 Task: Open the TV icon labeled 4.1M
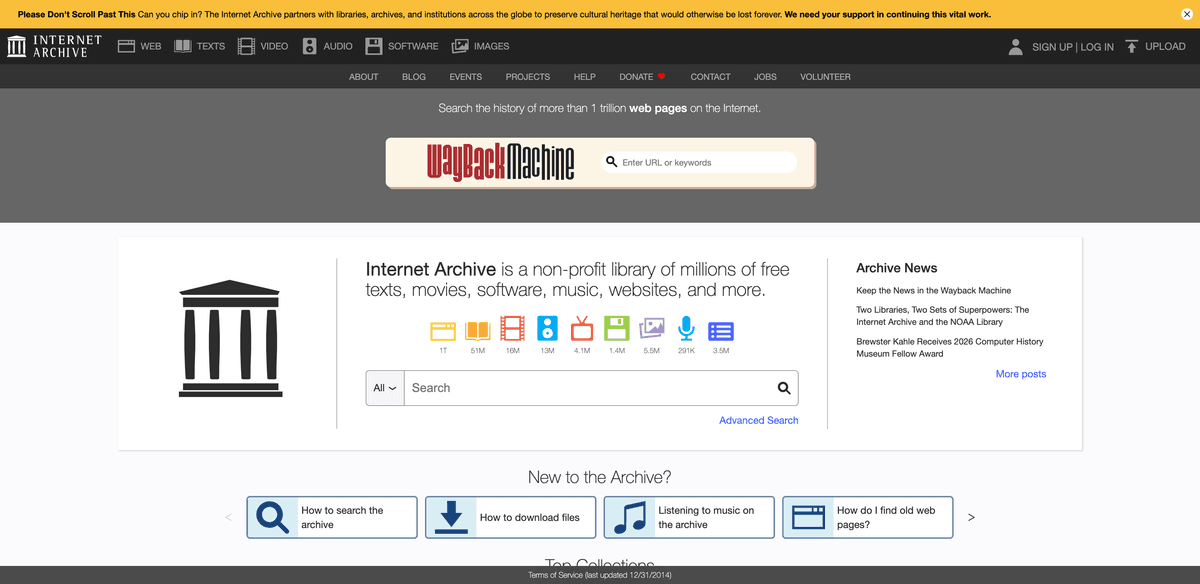582,329
